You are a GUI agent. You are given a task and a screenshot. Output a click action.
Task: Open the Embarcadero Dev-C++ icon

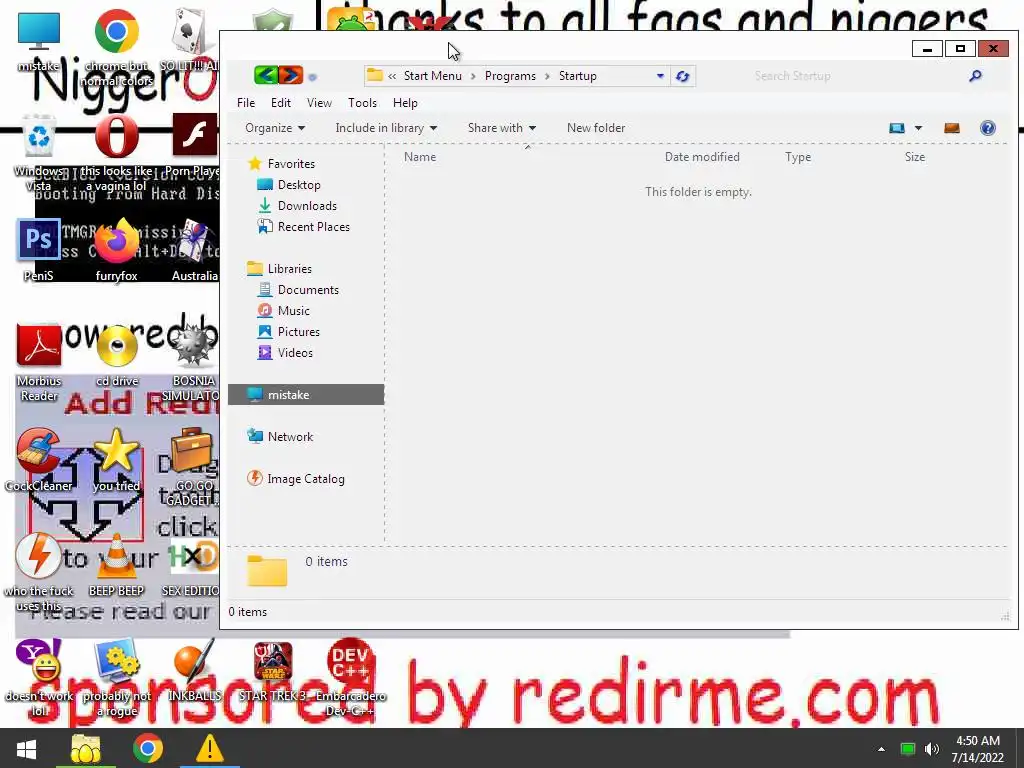[x=351, y=661]
